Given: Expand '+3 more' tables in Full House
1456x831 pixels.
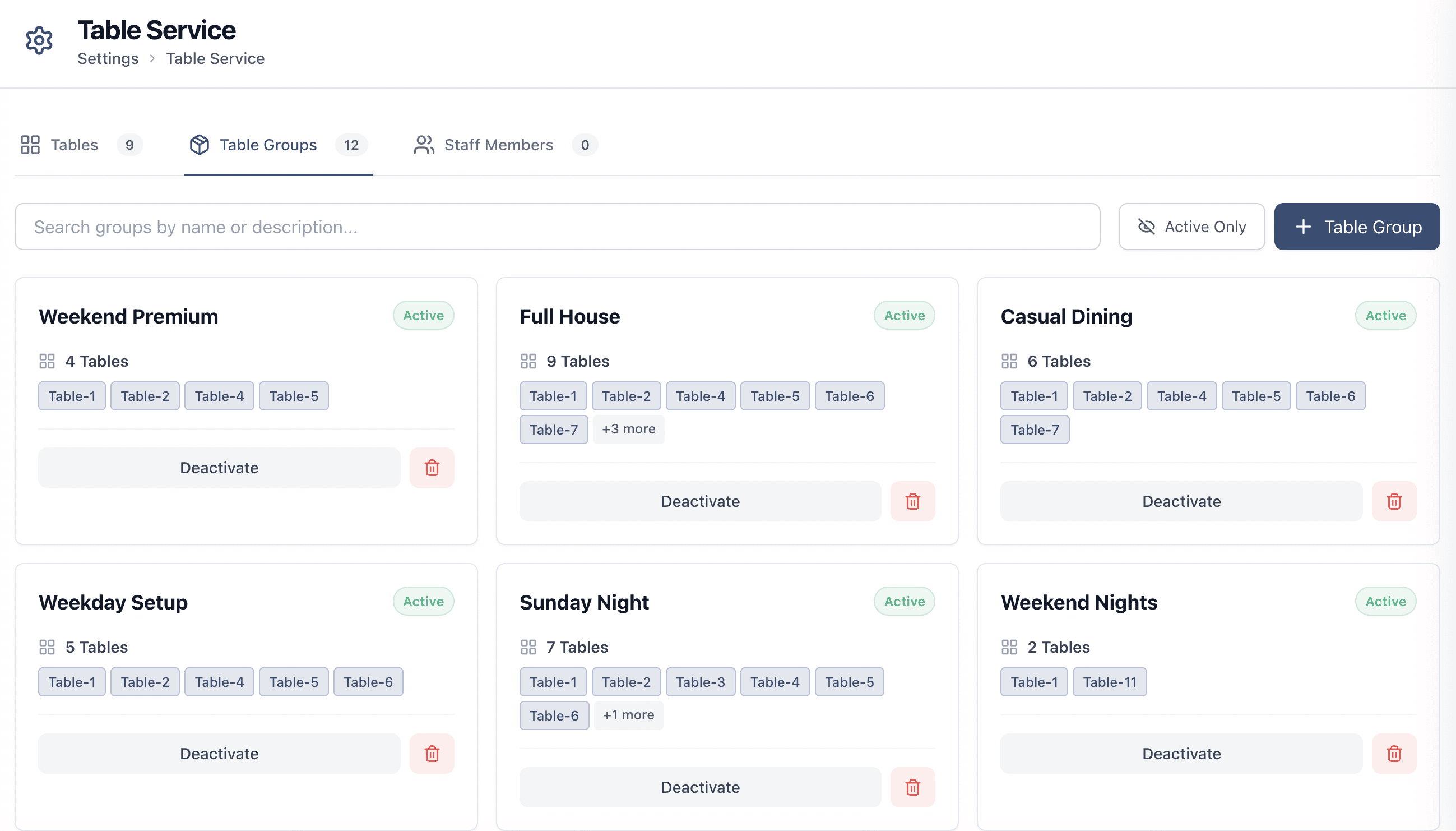Looking at the screenshot, I should click(x=628, y=429).
